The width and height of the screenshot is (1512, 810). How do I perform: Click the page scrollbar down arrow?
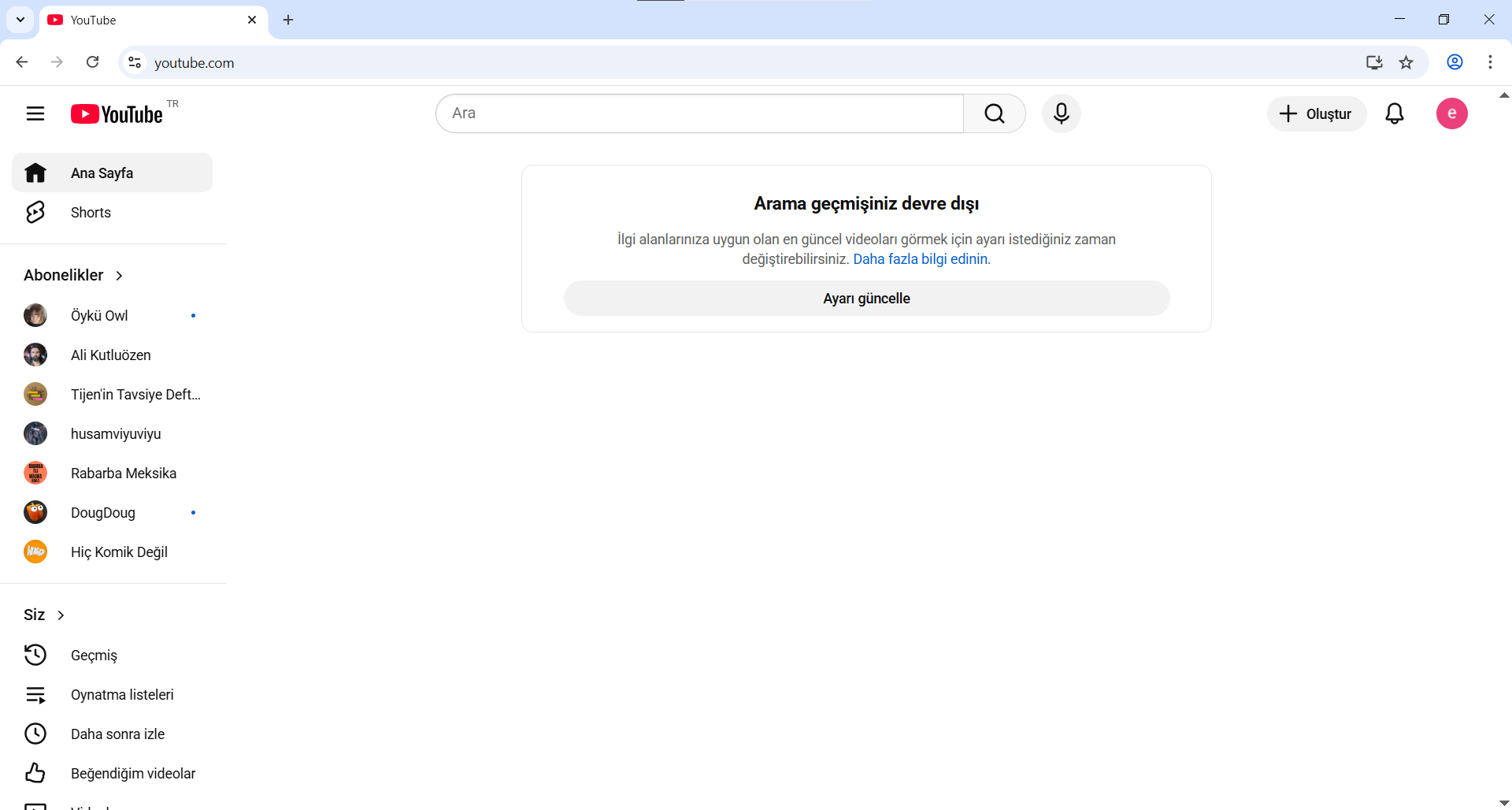(1504, 803)
